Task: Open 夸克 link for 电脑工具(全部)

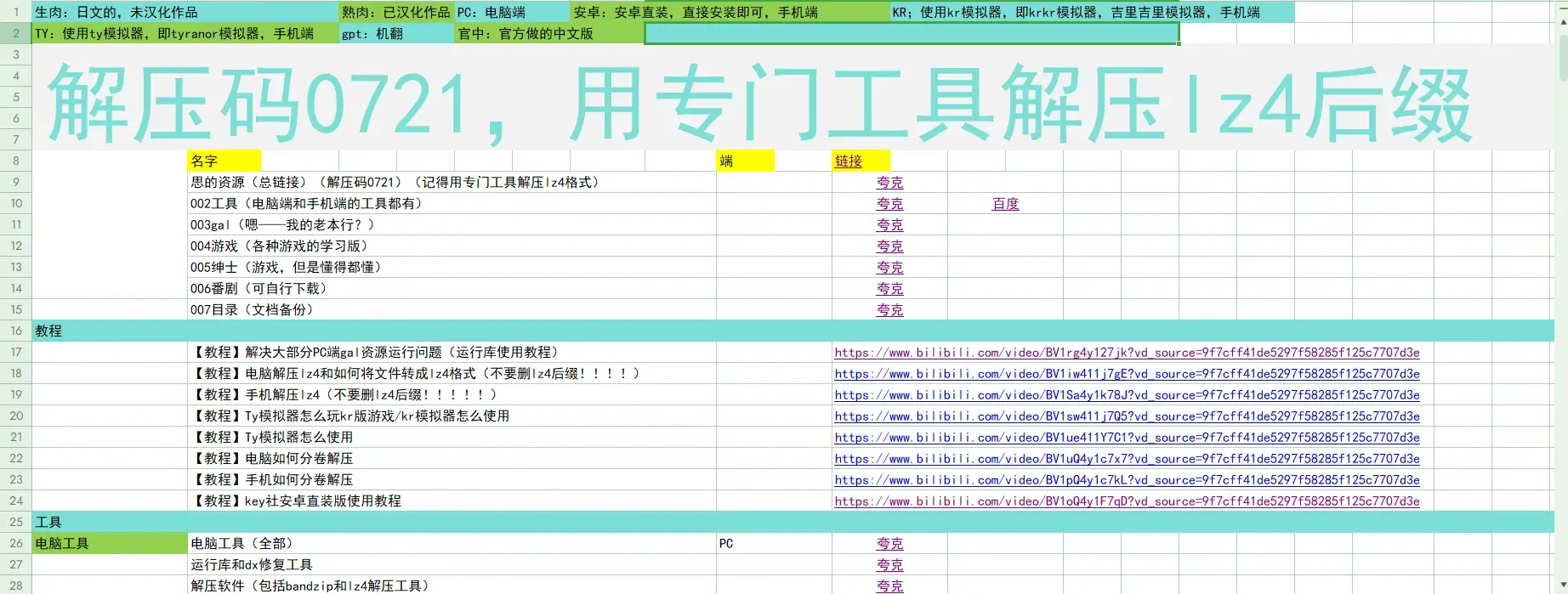Action: [889, 544]
